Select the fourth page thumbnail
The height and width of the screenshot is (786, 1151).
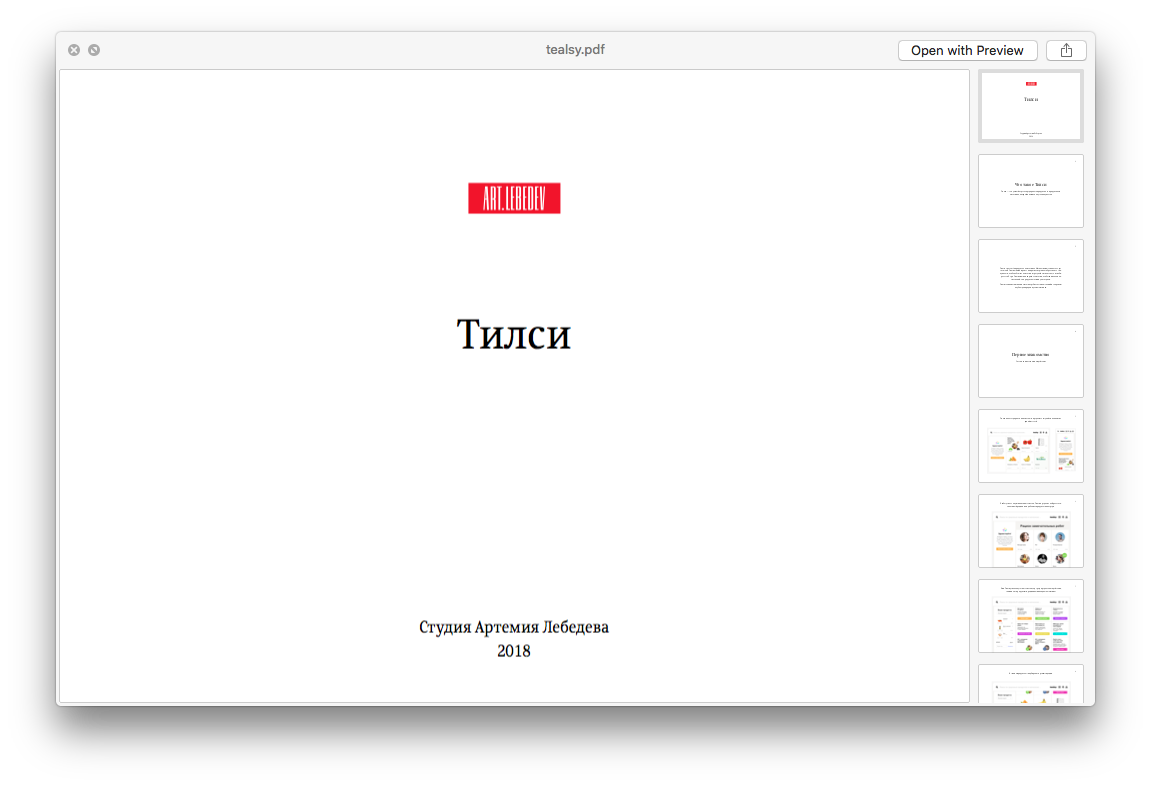1030,361
